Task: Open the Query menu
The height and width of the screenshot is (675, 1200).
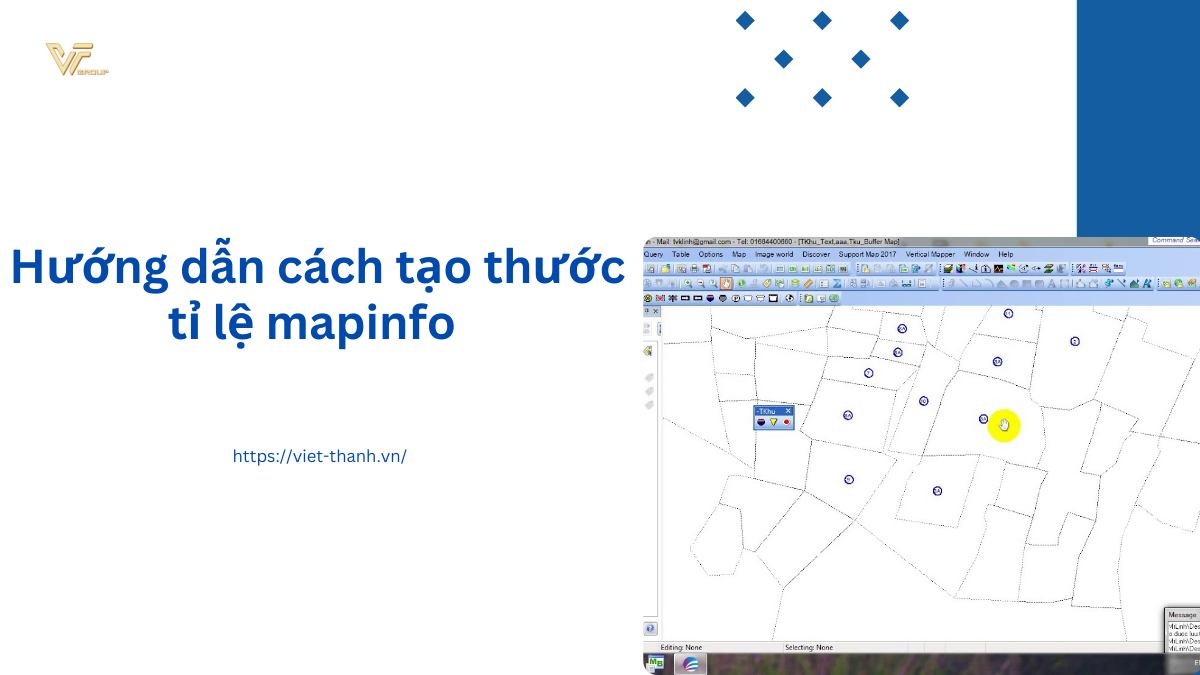Action: click(653, 254)
